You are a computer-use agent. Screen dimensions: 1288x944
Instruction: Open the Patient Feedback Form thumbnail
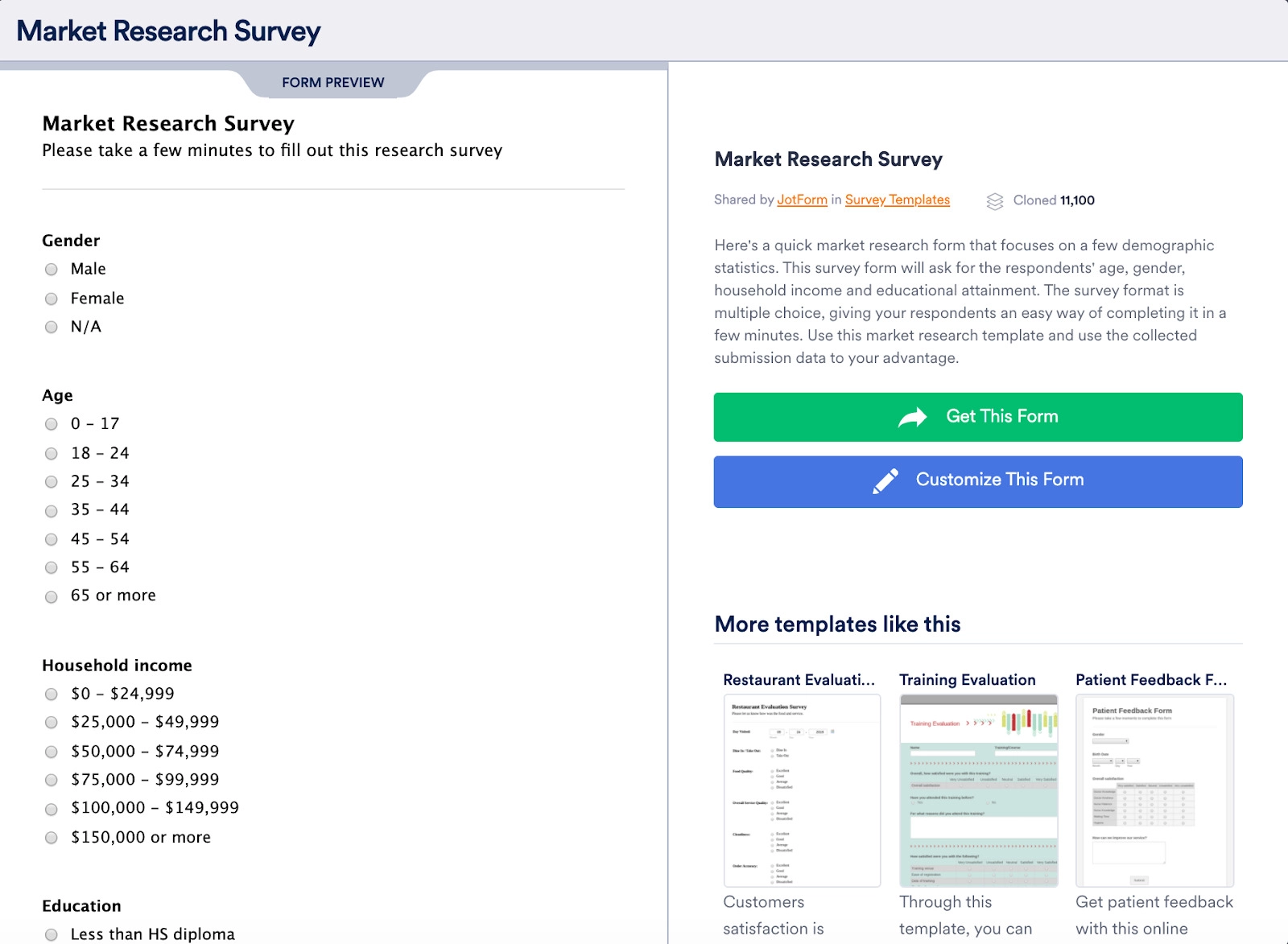(1154, 790)
